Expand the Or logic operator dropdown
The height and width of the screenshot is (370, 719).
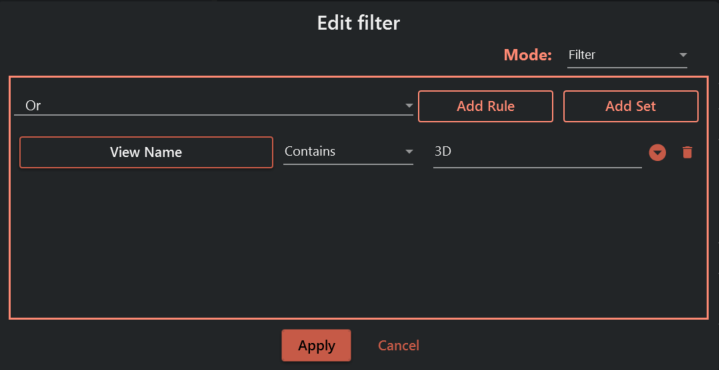214,106
